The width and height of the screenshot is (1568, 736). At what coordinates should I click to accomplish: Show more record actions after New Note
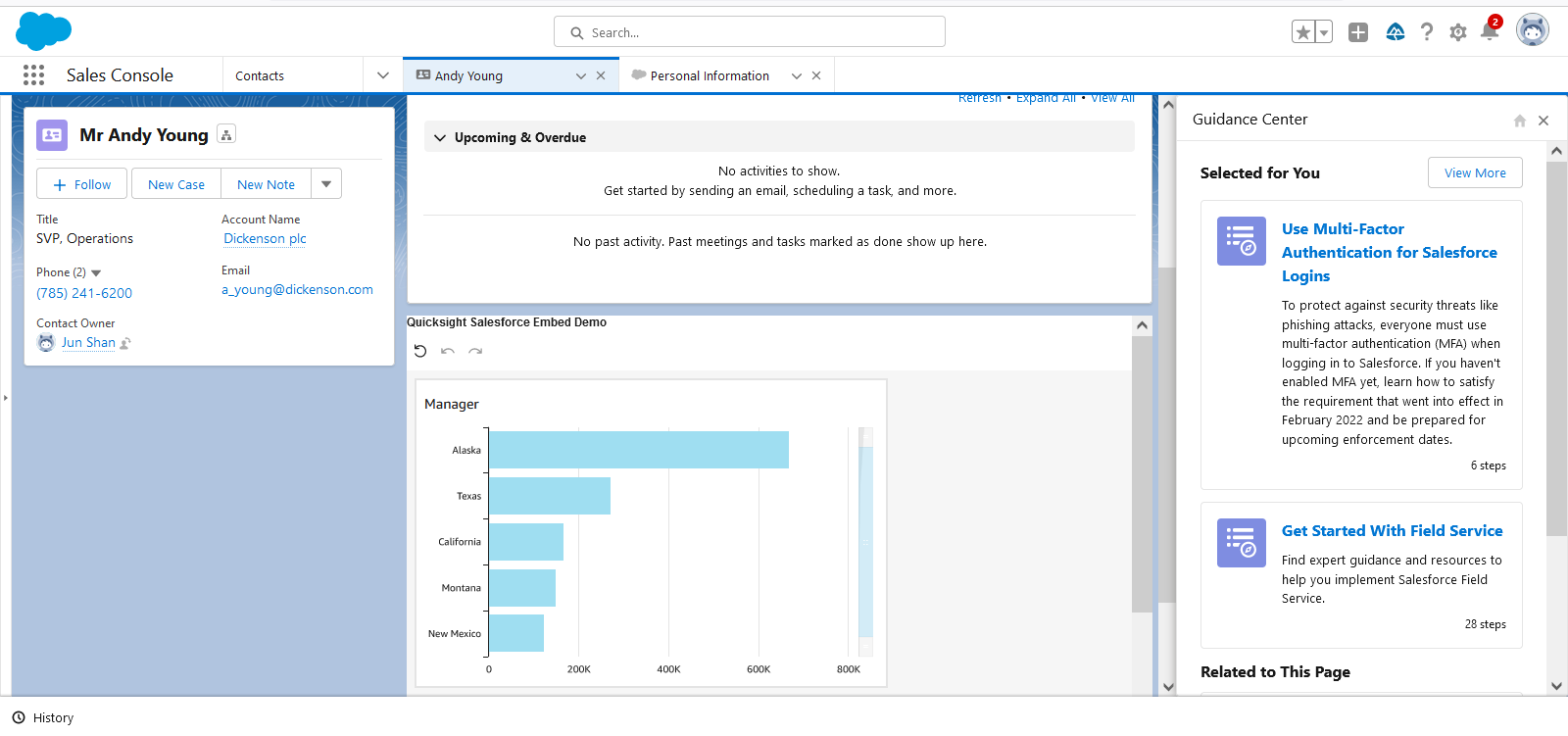pyautogui.click(x=326, y=184)
